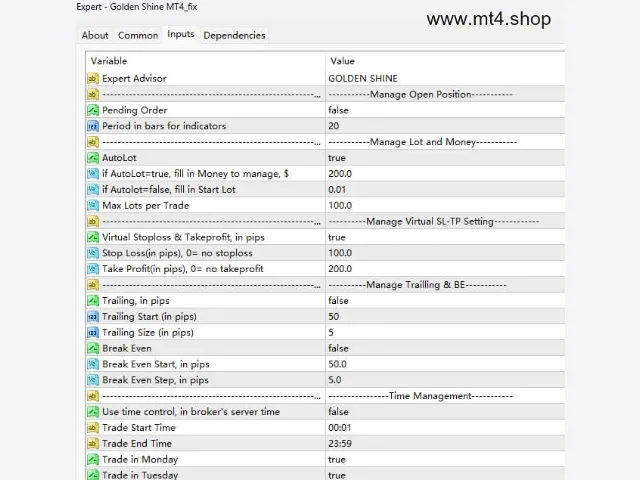Click the Time Management separator icon

tap(93, 396)
